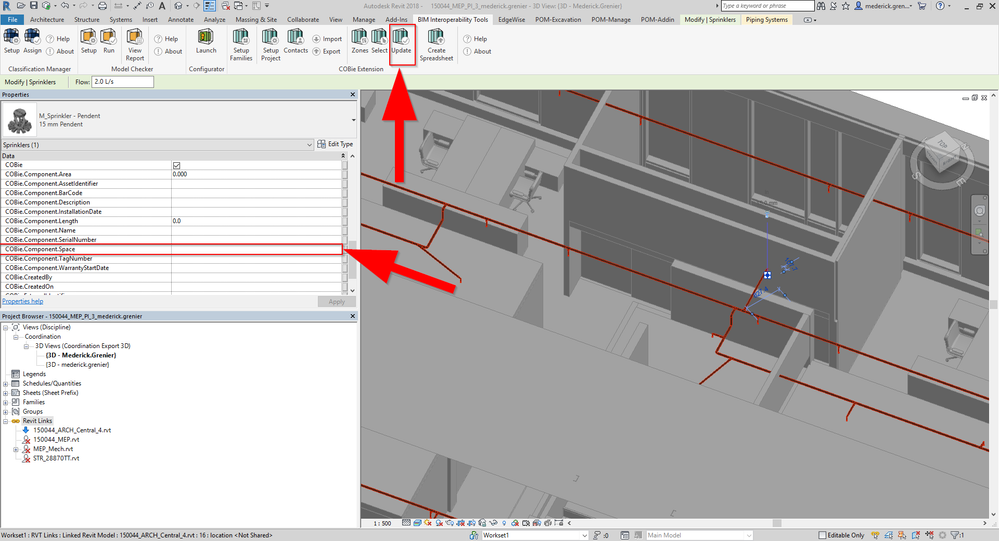Open the Model Checker View Report

[x=135, y=45]
